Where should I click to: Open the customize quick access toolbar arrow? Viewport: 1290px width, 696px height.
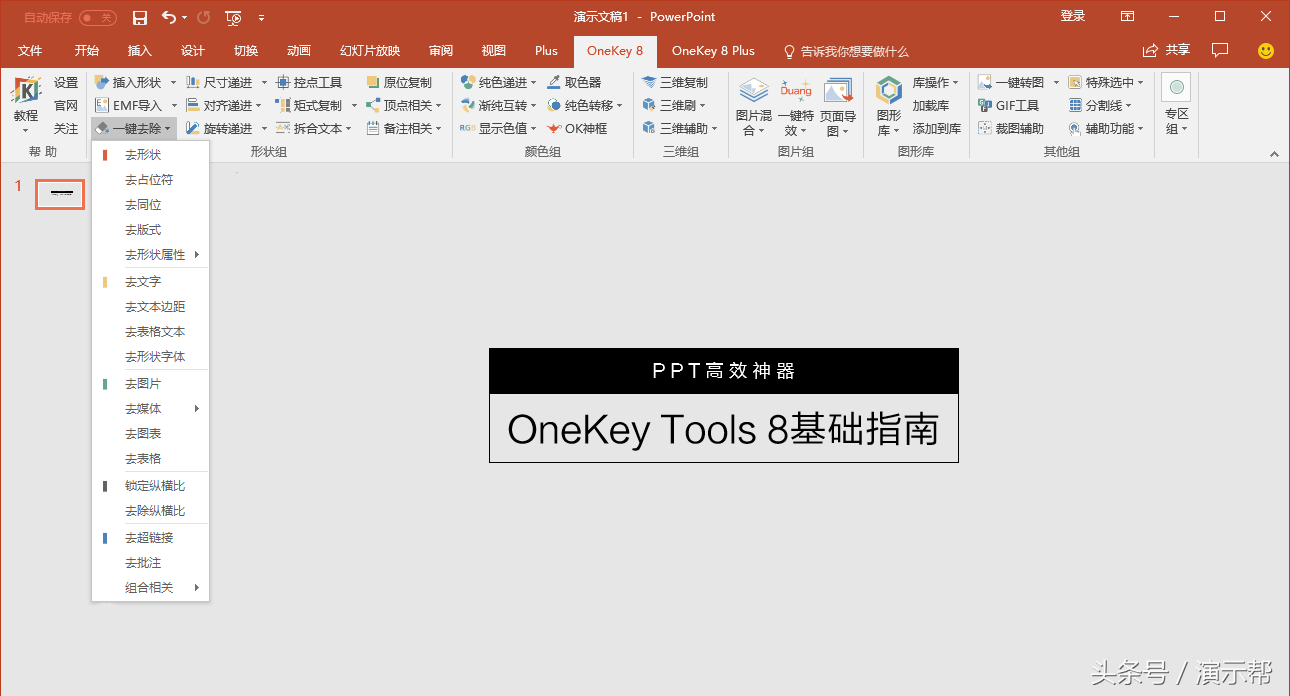[x=261, y=18]
